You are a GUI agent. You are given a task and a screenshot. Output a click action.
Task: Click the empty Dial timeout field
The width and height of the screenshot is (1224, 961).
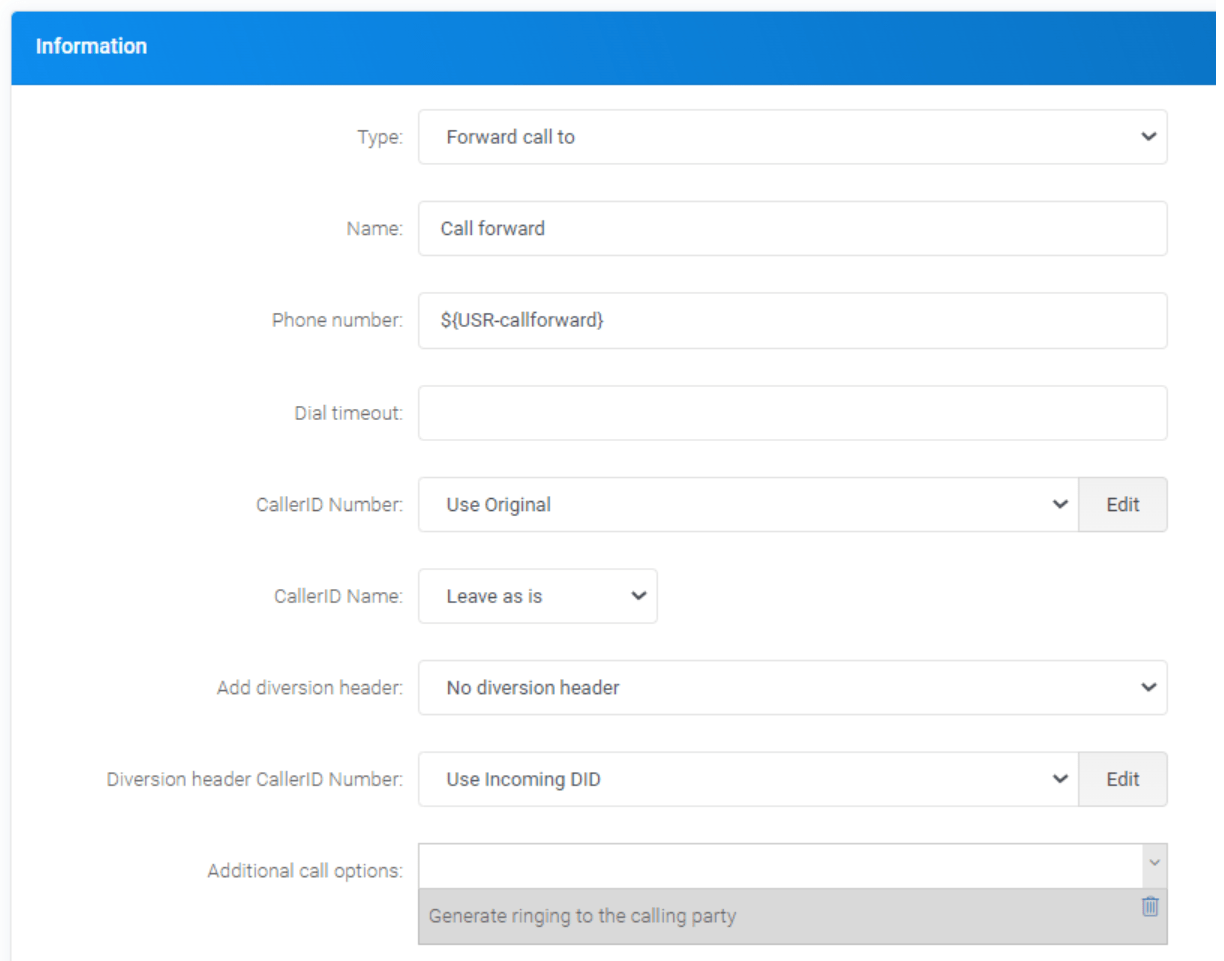[791, 413]
